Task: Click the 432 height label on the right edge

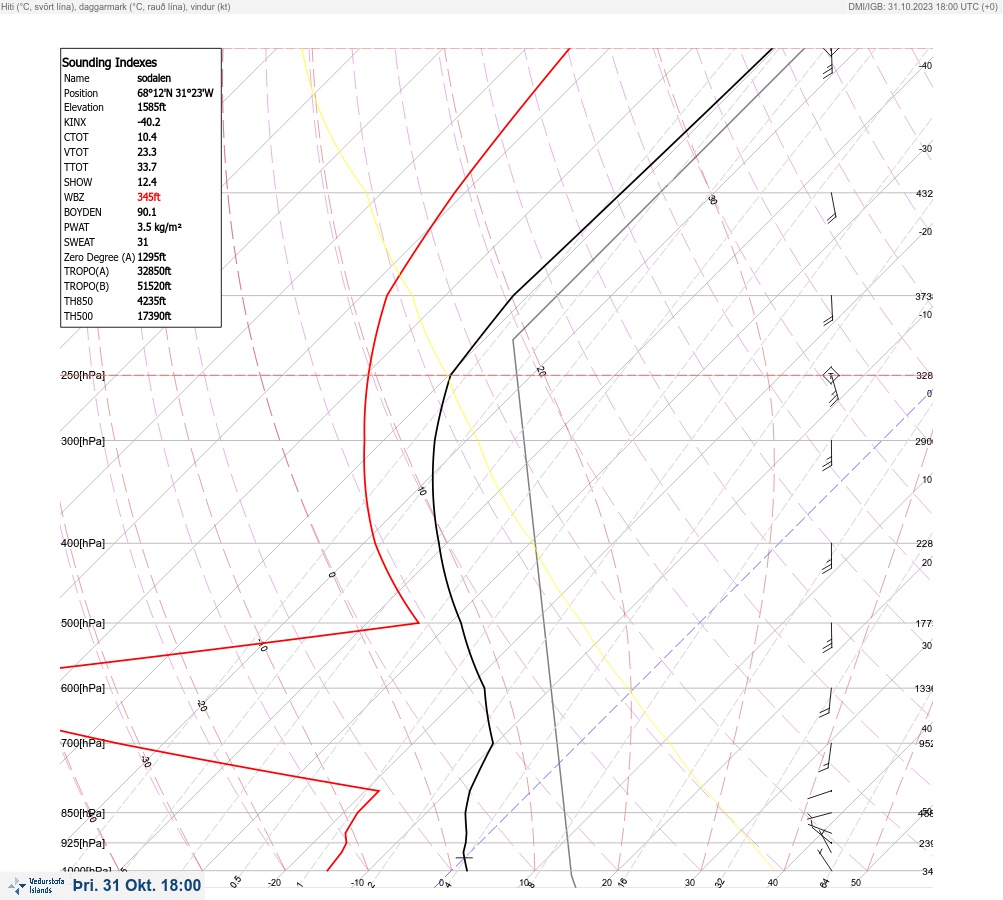Action: pos(925,193)
